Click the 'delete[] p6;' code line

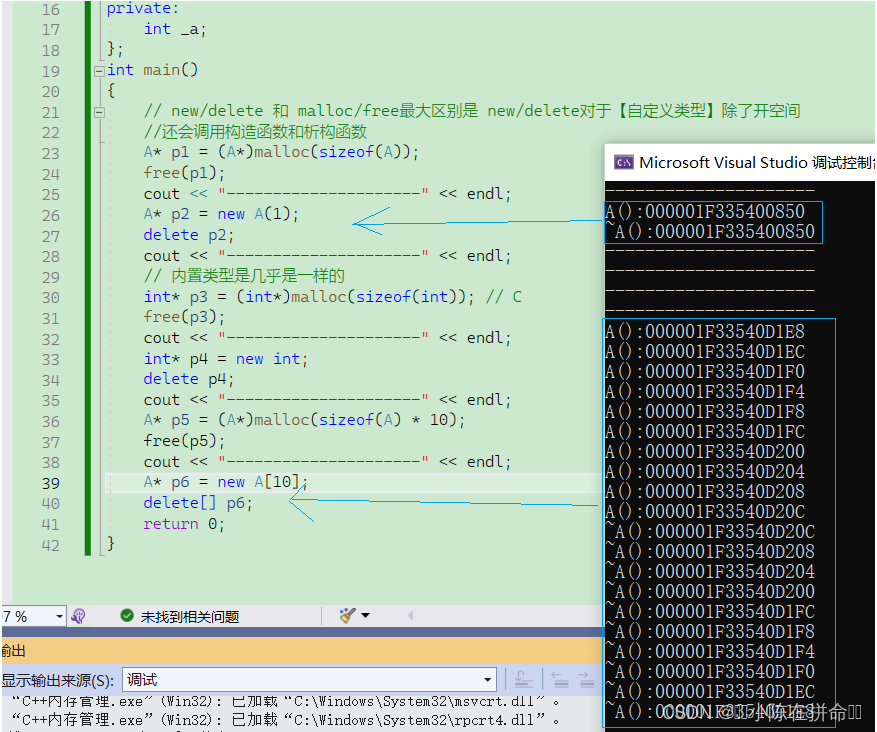pyautogui.click(x=198, y=503)
